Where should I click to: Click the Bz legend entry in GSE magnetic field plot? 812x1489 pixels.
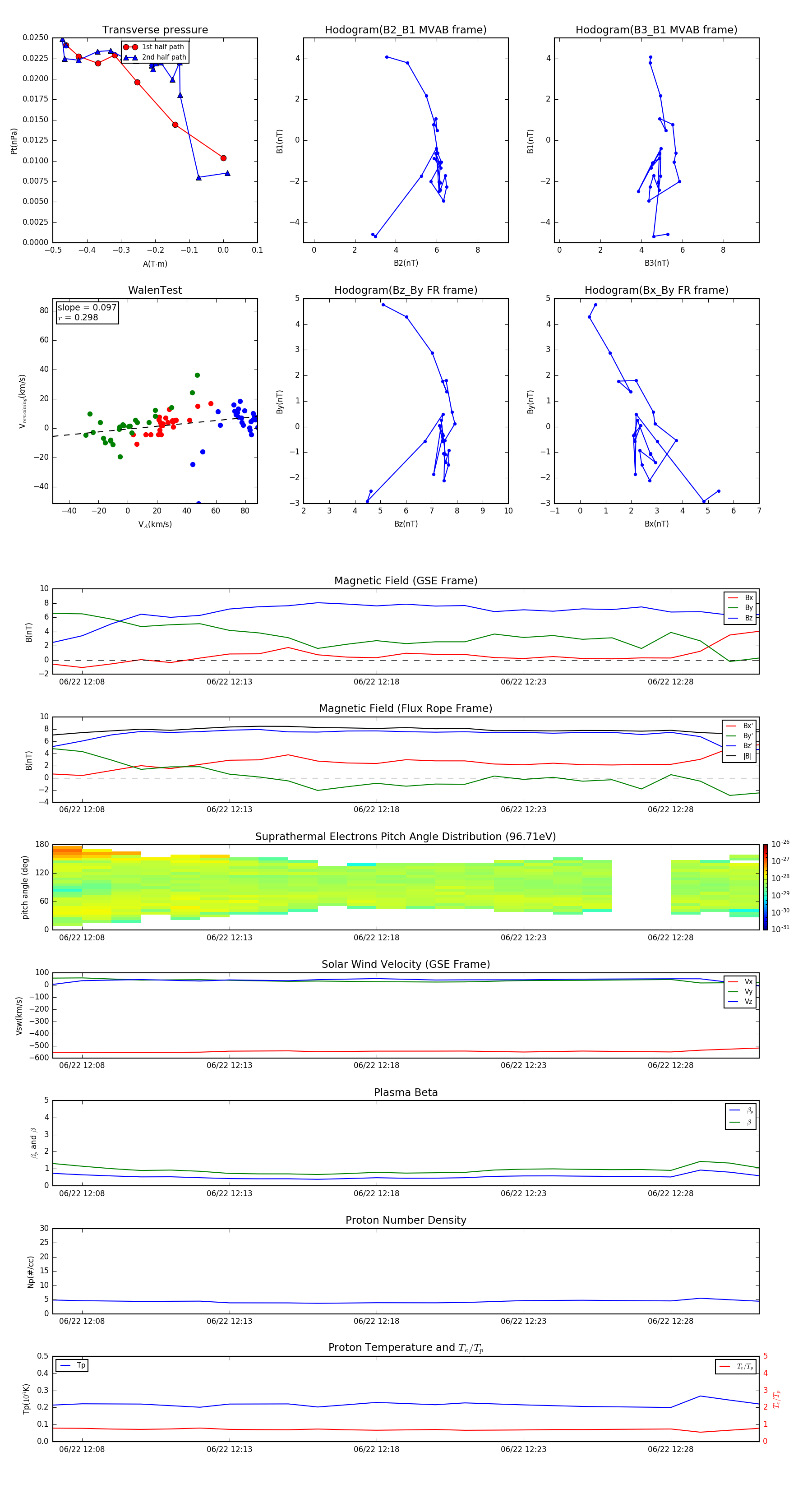pyautogui.click(x=740, y=618)
